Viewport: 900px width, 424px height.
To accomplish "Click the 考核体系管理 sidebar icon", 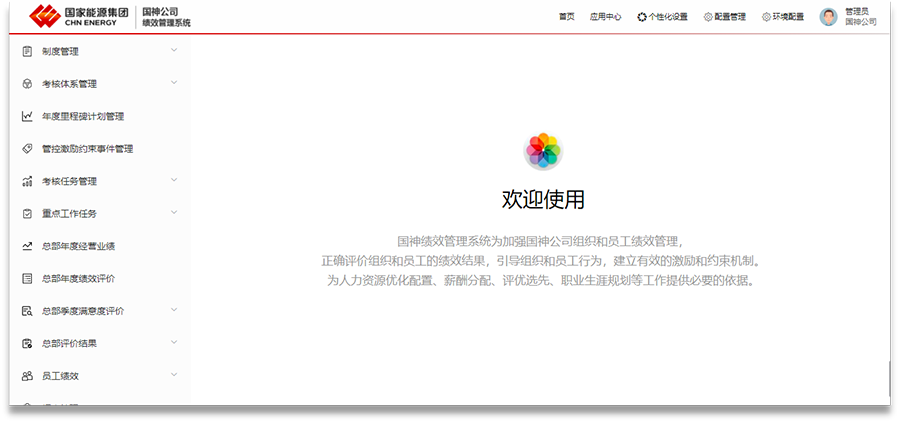I will [27, 84].
